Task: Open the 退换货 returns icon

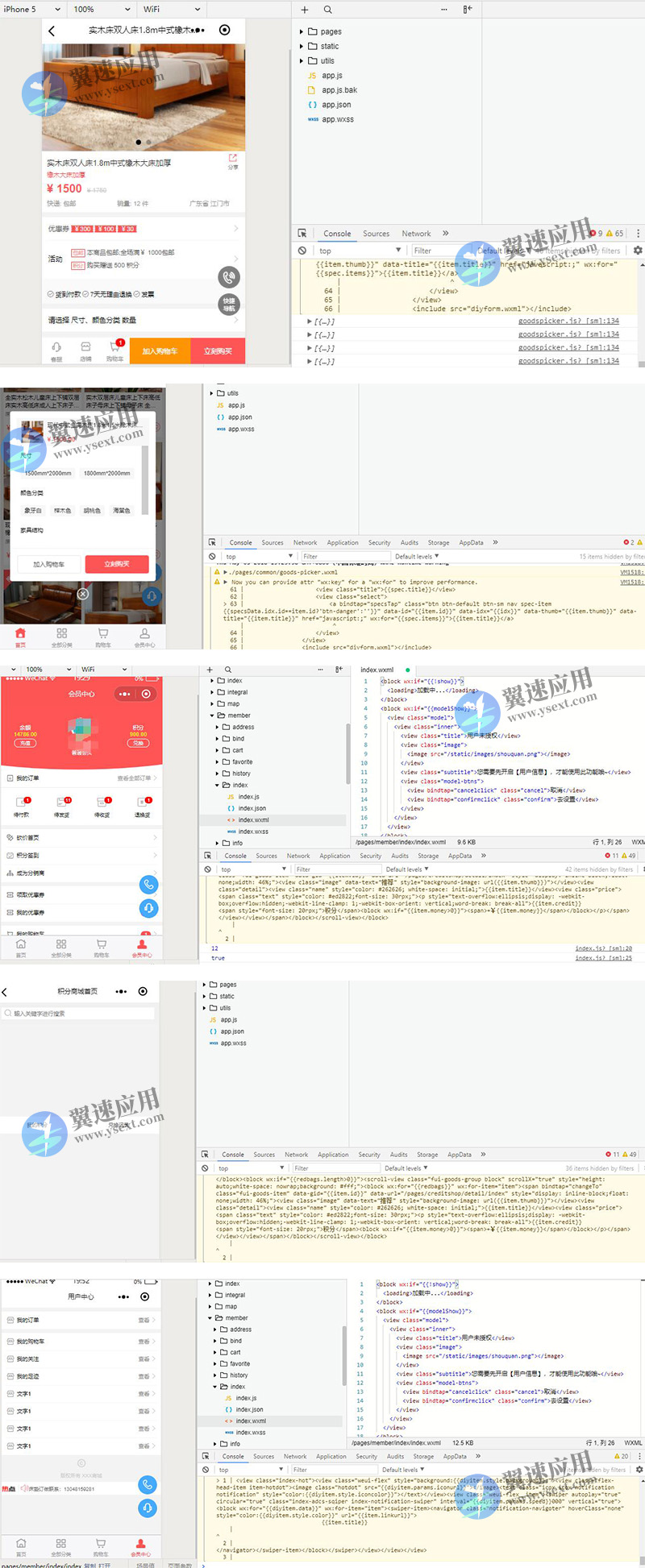Action: tap(143, 806)
